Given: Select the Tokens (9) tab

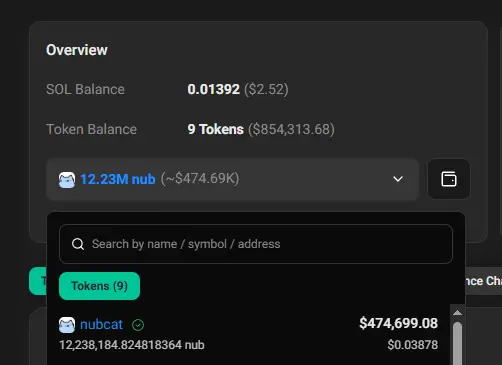Looking at the screenshot, I should (x=99, y=286).
